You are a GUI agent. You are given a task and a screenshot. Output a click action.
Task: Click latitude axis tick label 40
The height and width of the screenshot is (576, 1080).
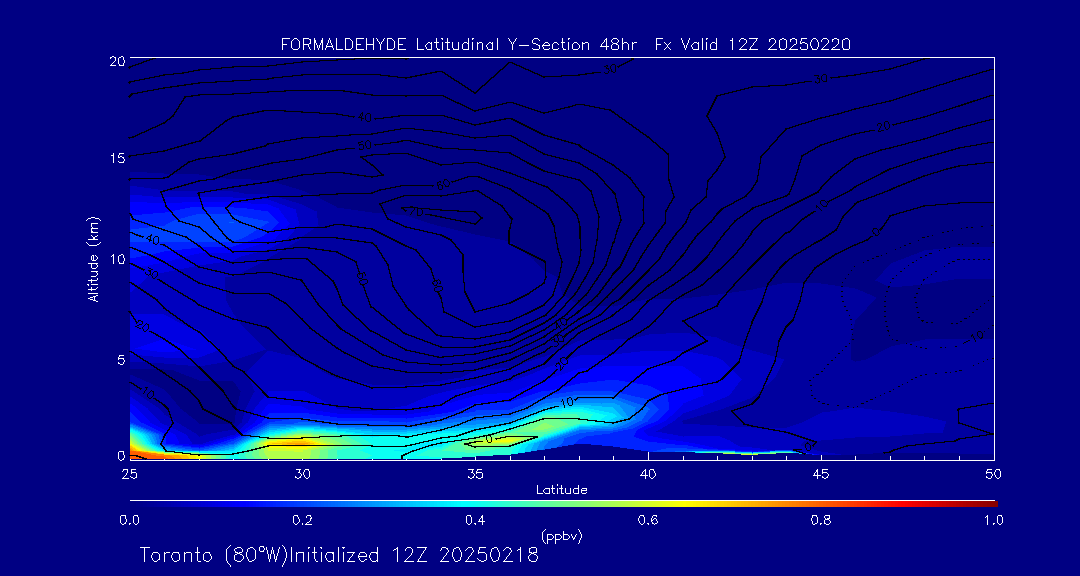pyautogui.click(x=648, y=473)
